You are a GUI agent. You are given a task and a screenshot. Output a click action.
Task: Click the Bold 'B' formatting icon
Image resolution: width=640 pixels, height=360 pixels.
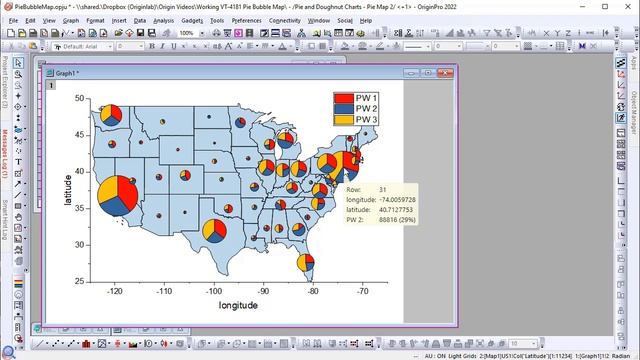[x=152, y=47]
